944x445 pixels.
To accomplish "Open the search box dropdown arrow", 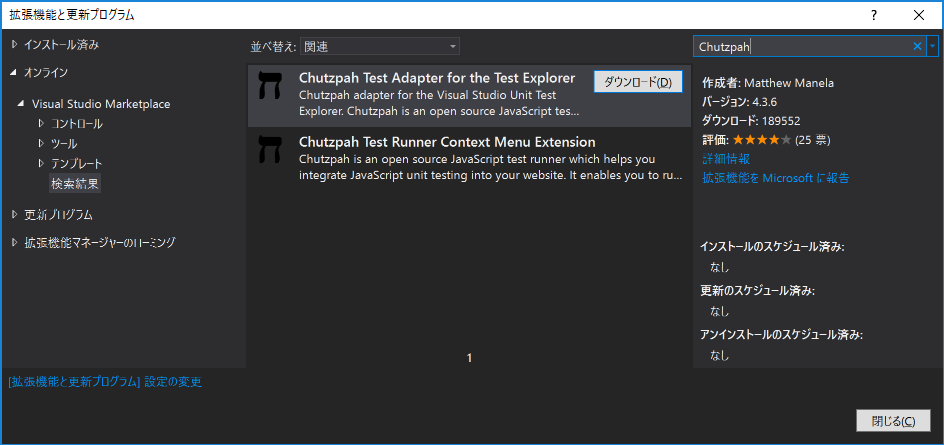I will pyautogui.click(x=933, y=46).
